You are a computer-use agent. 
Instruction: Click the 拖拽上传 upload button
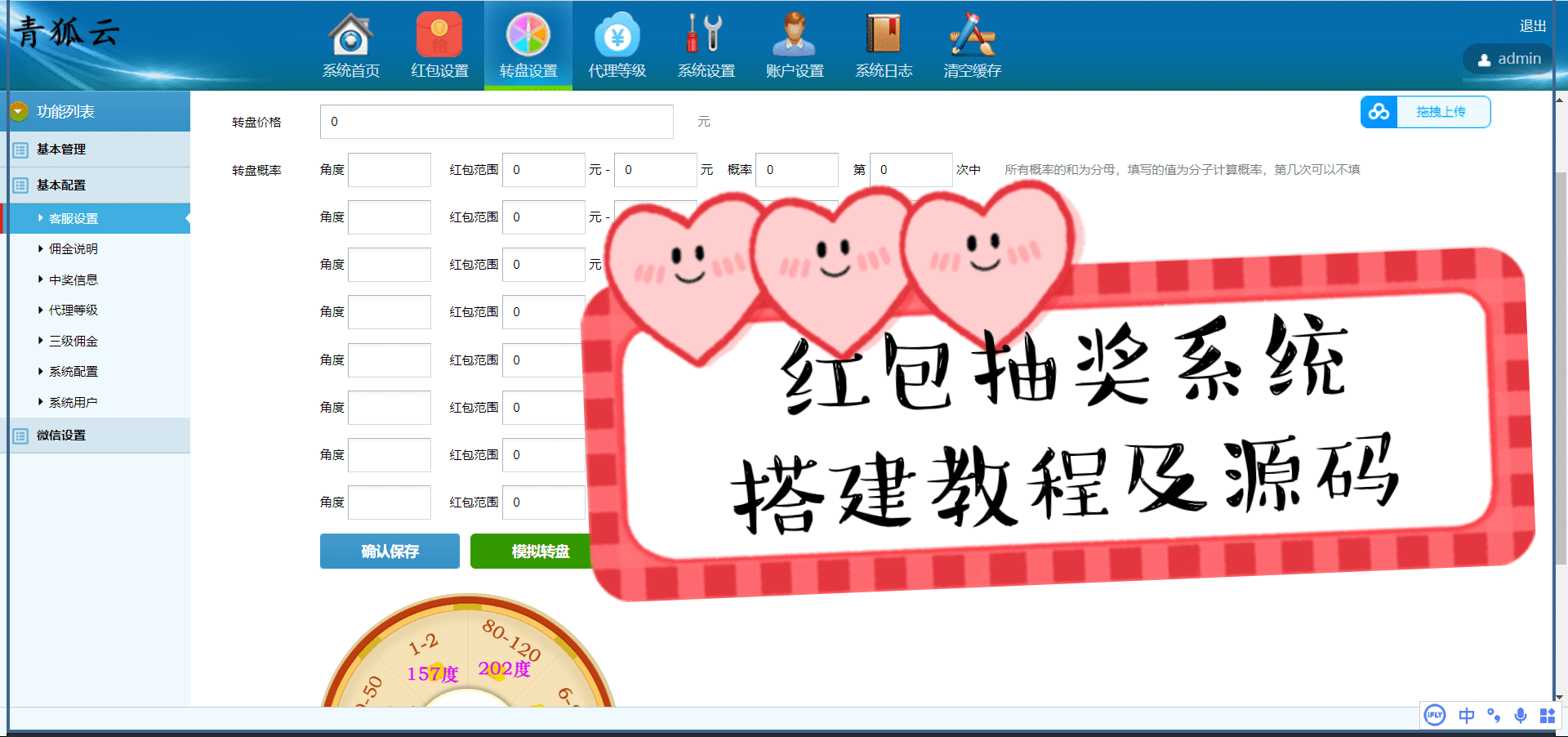1426,112
